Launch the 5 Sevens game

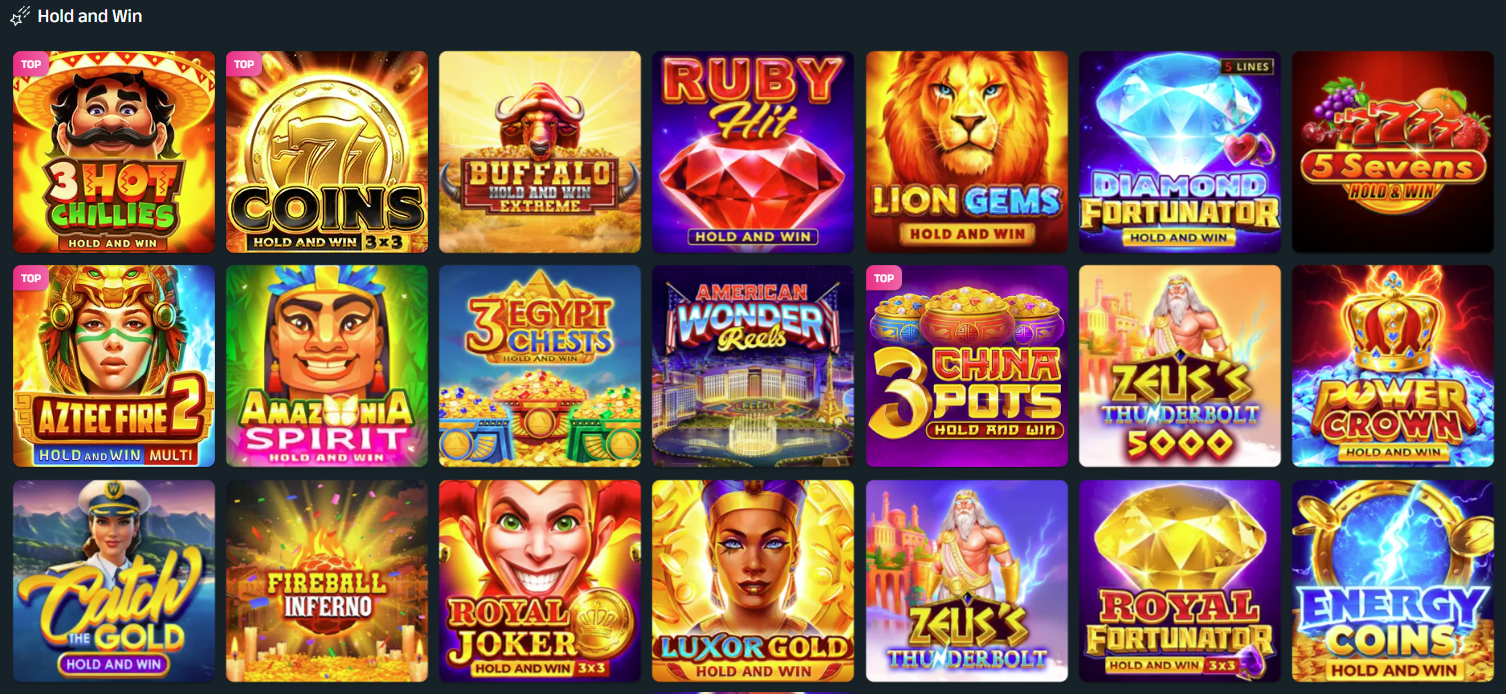(x=1393, y=152)
